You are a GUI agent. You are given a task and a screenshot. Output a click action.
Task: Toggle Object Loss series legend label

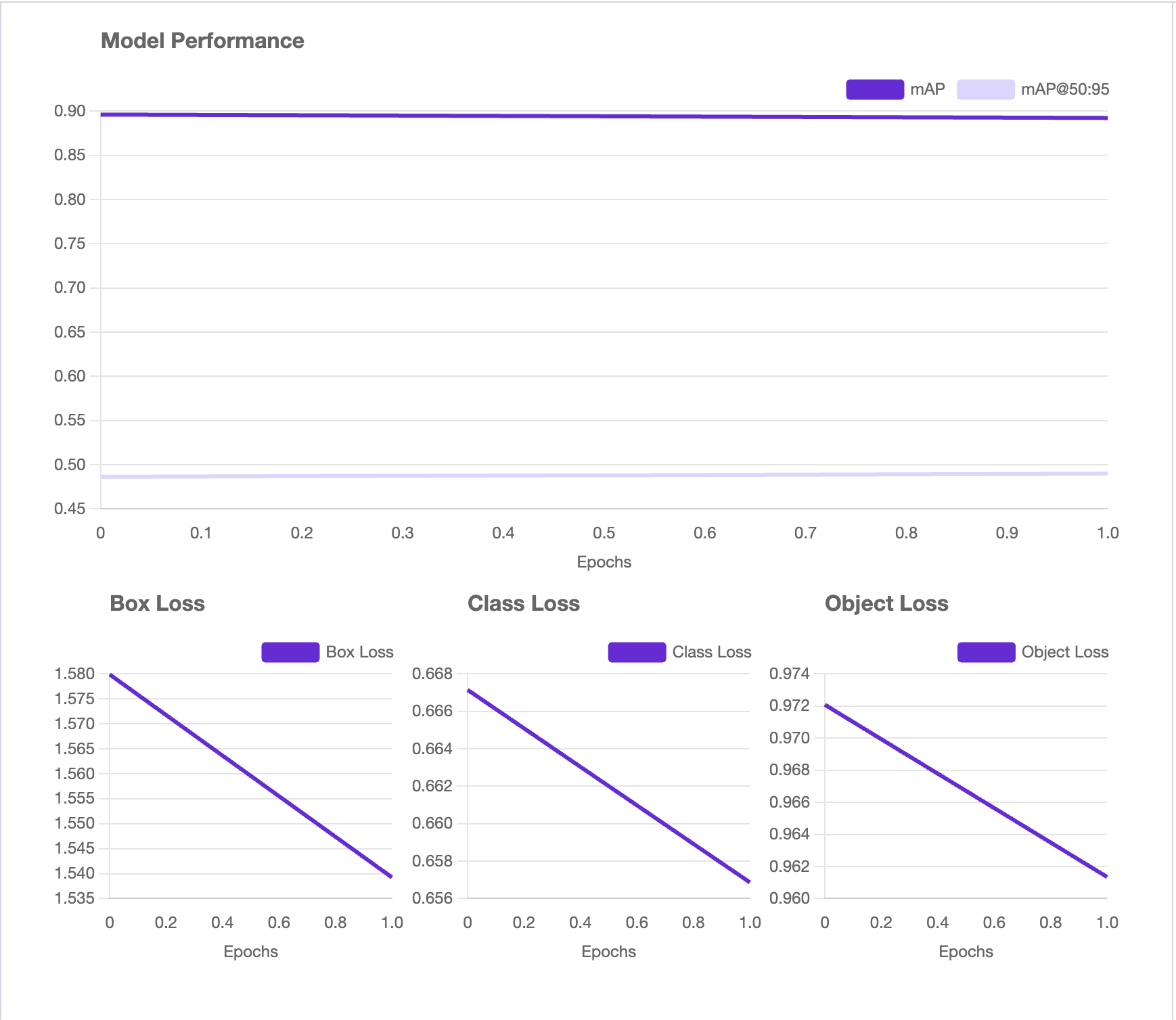[x=1064, y=652]
